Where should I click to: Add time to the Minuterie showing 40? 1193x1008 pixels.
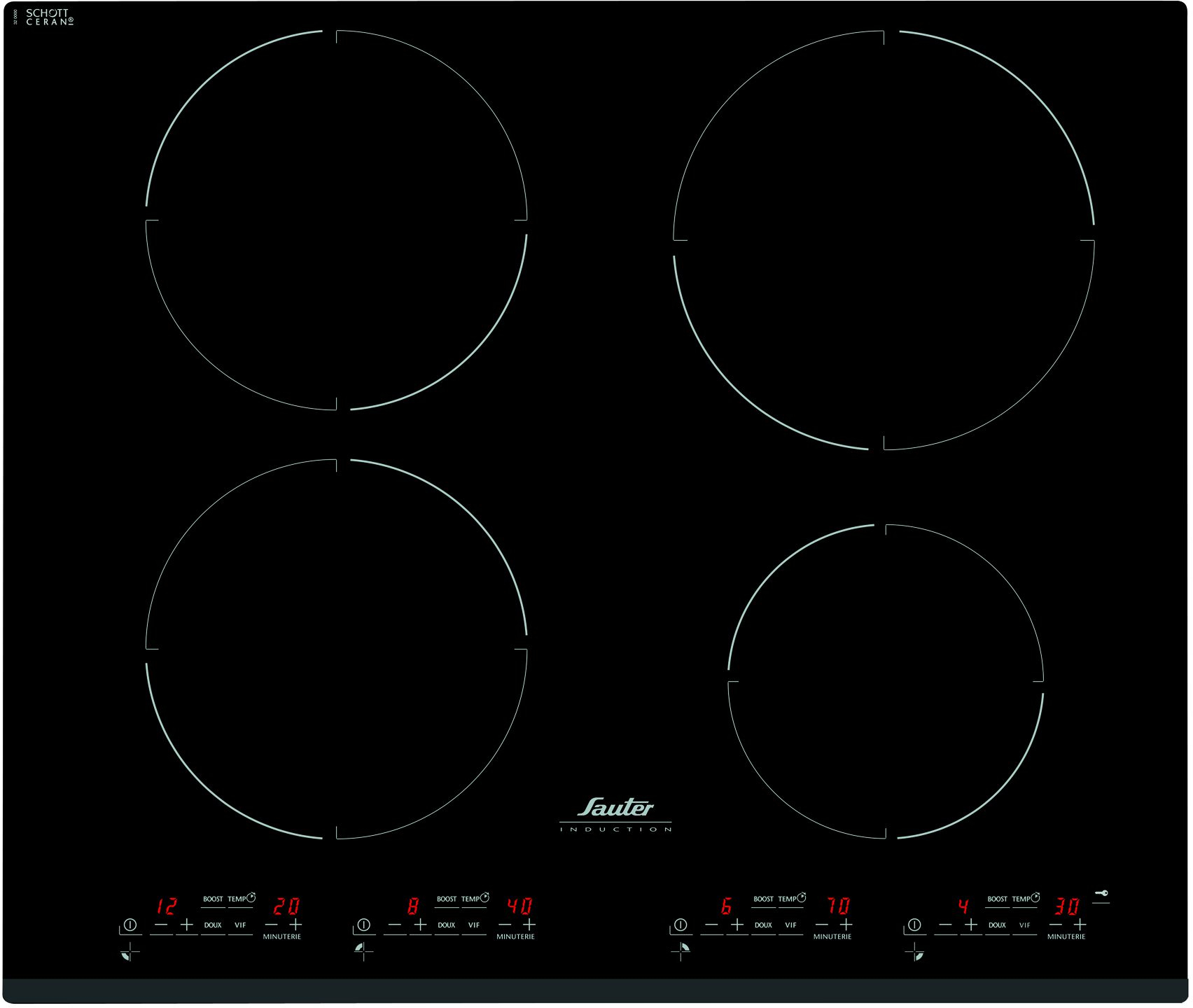(529, 925)
